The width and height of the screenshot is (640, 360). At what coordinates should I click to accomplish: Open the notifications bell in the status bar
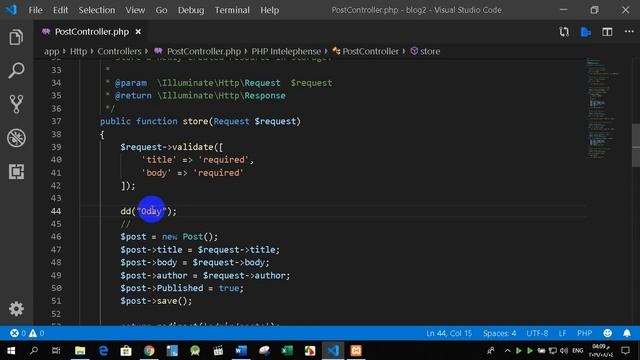(x=627, y=333)
